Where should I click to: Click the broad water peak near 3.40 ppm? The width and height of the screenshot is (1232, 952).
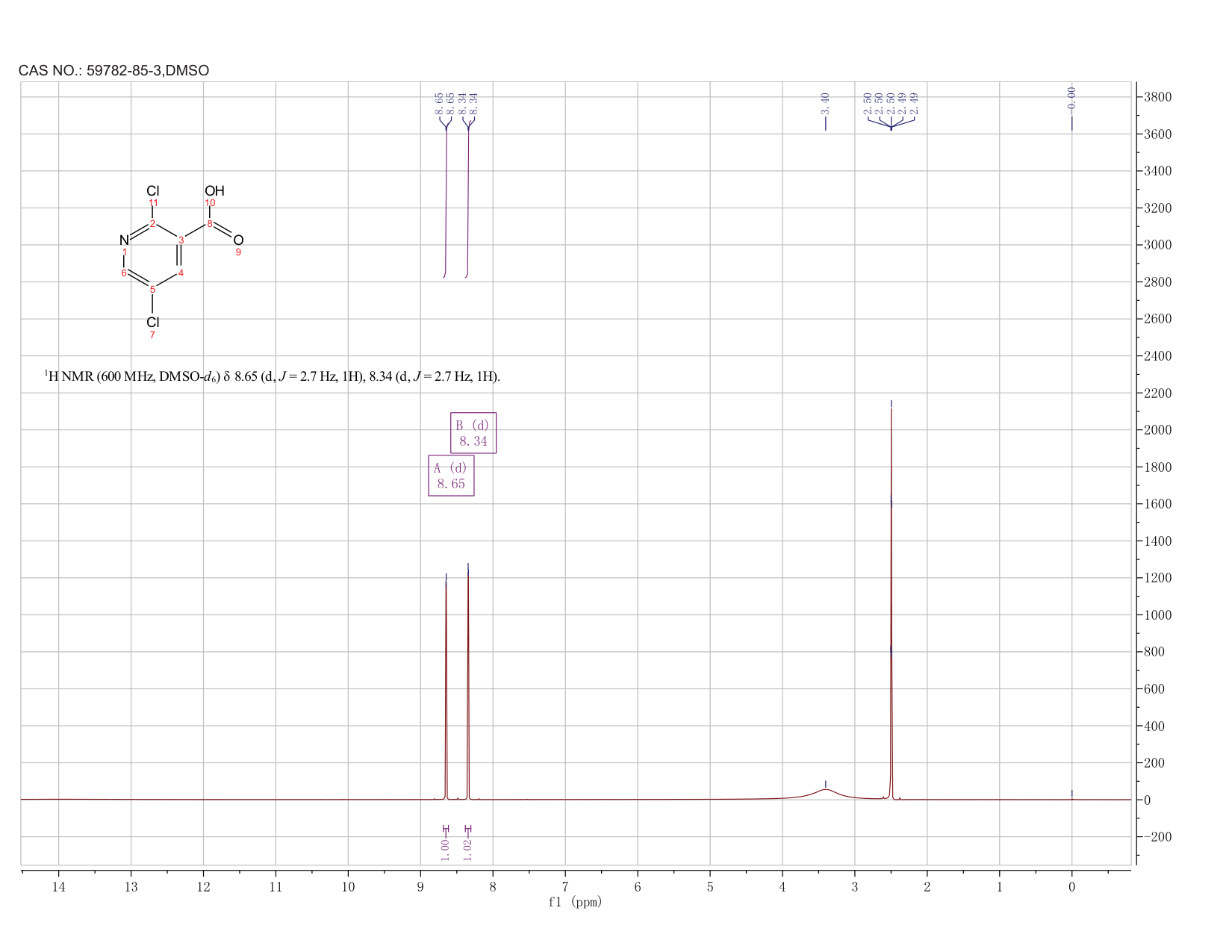click(x=825, y=792)
